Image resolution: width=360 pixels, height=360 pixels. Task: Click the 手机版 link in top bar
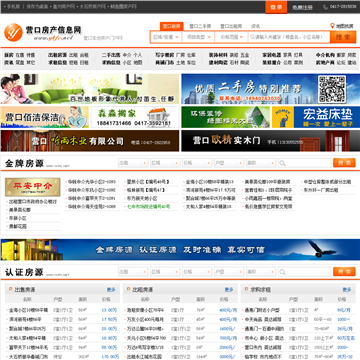(14, 7)
